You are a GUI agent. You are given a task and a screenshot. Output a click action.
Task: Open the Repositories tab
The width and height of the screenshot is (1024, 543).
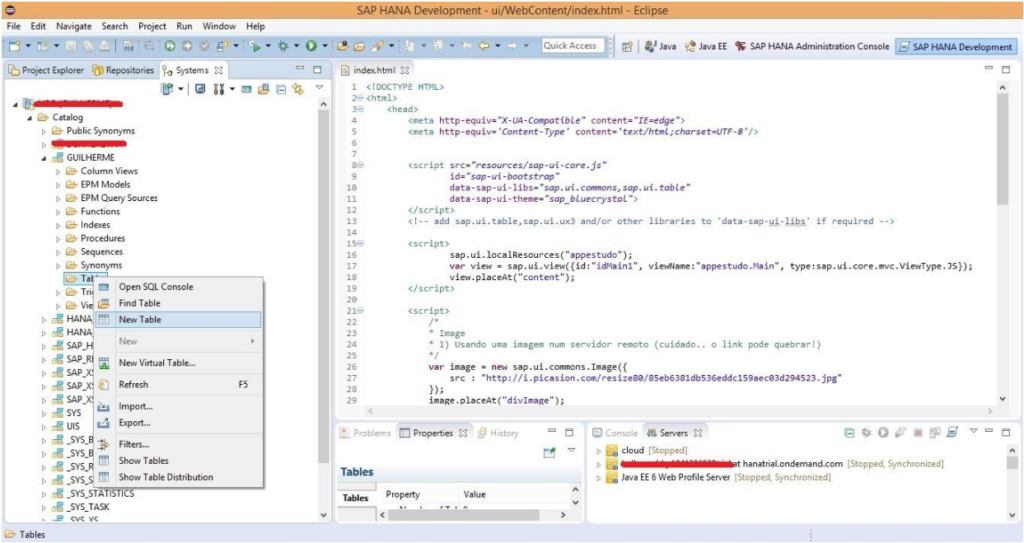pos(123,70)
